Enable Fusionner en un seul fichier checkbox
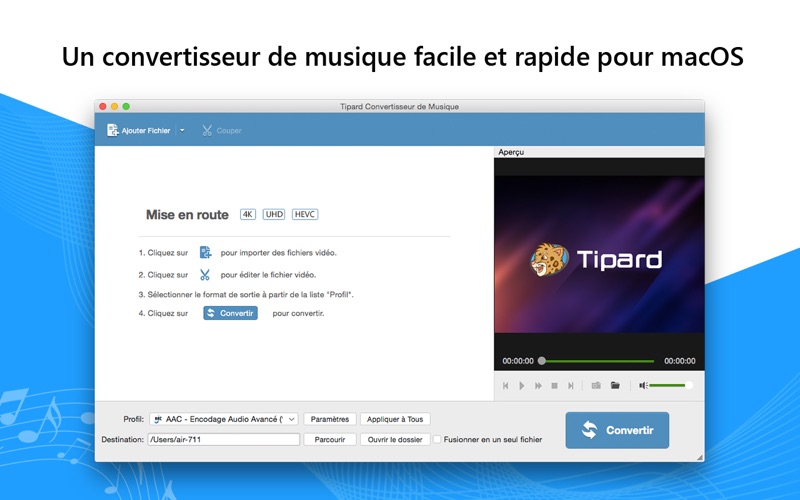Viewport: 800px width, 500px height. (x=437, y=439)
